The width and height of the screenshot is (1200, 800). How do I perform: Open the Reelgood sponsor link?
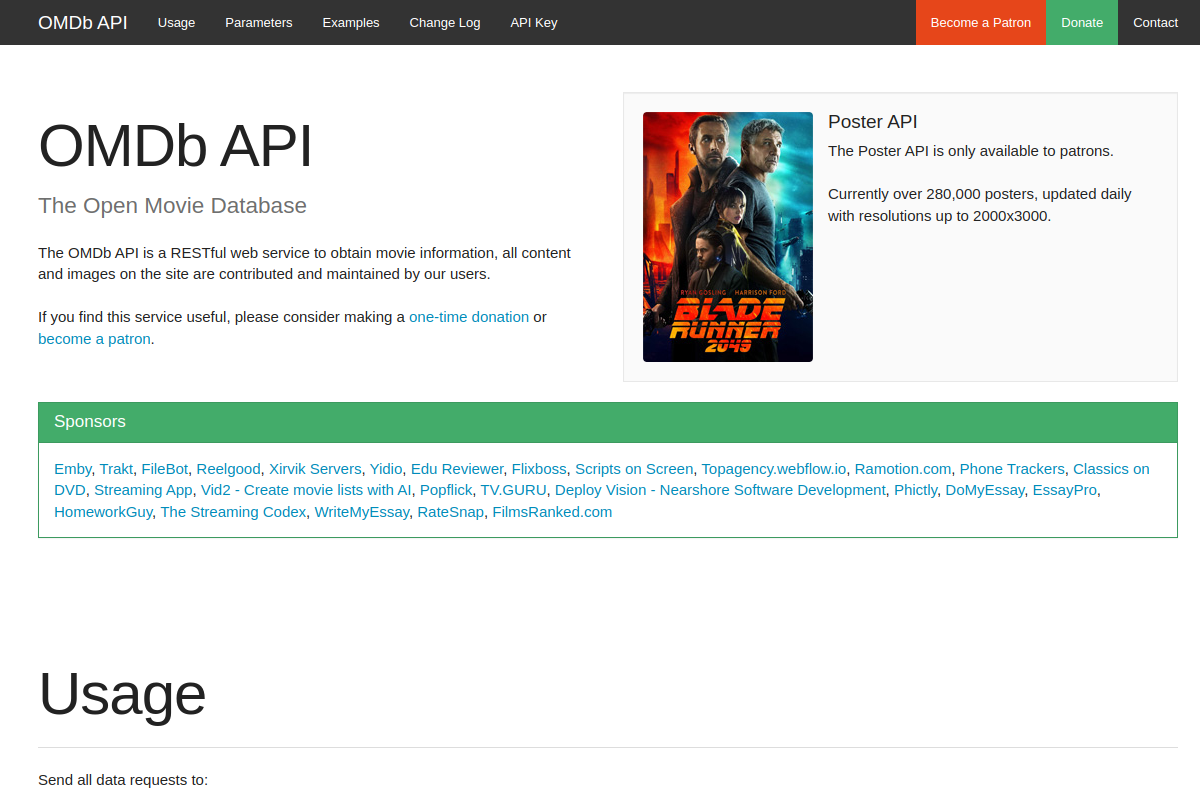point(228,469)
